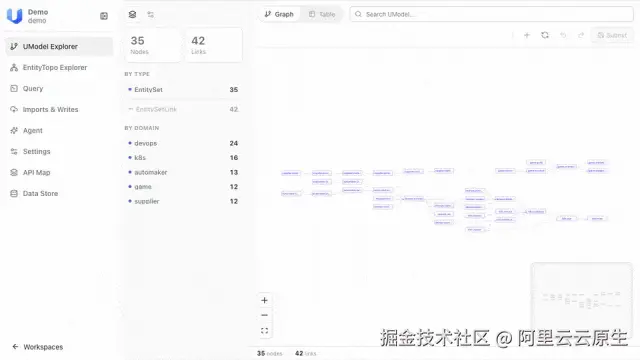Zoom out the graph canvas

click(x=264, y=315)
